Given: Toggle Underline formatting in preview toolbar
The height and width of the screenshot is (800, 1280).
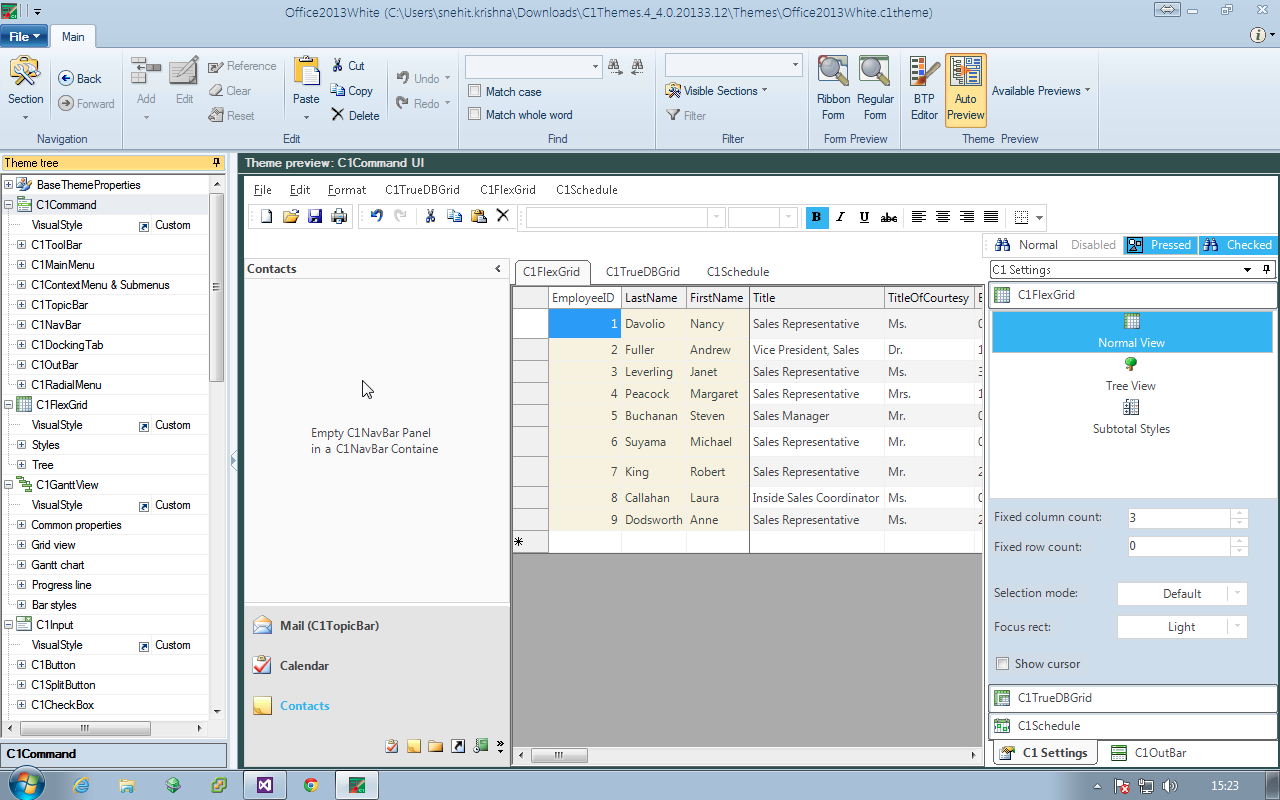Looking at the screenshot, I should pyautogui.click(x=865, y=217).
